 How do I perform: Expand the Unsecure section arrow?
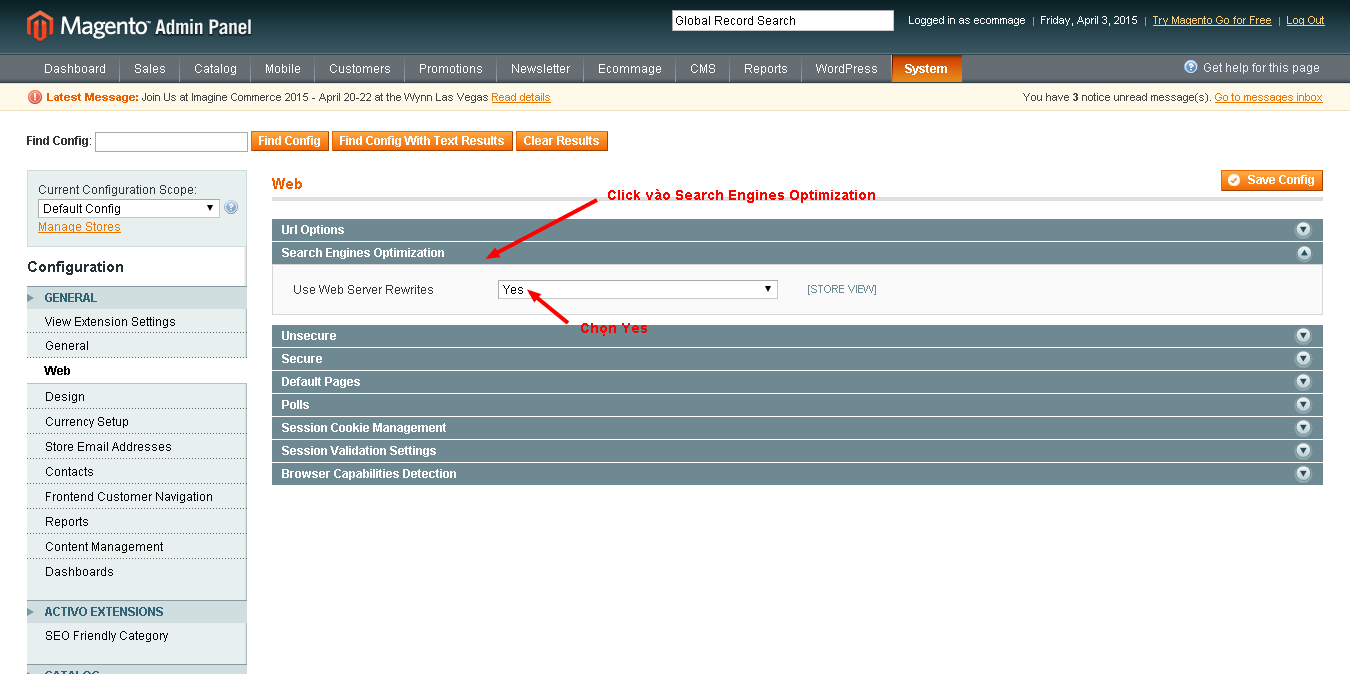(1303, 336)
